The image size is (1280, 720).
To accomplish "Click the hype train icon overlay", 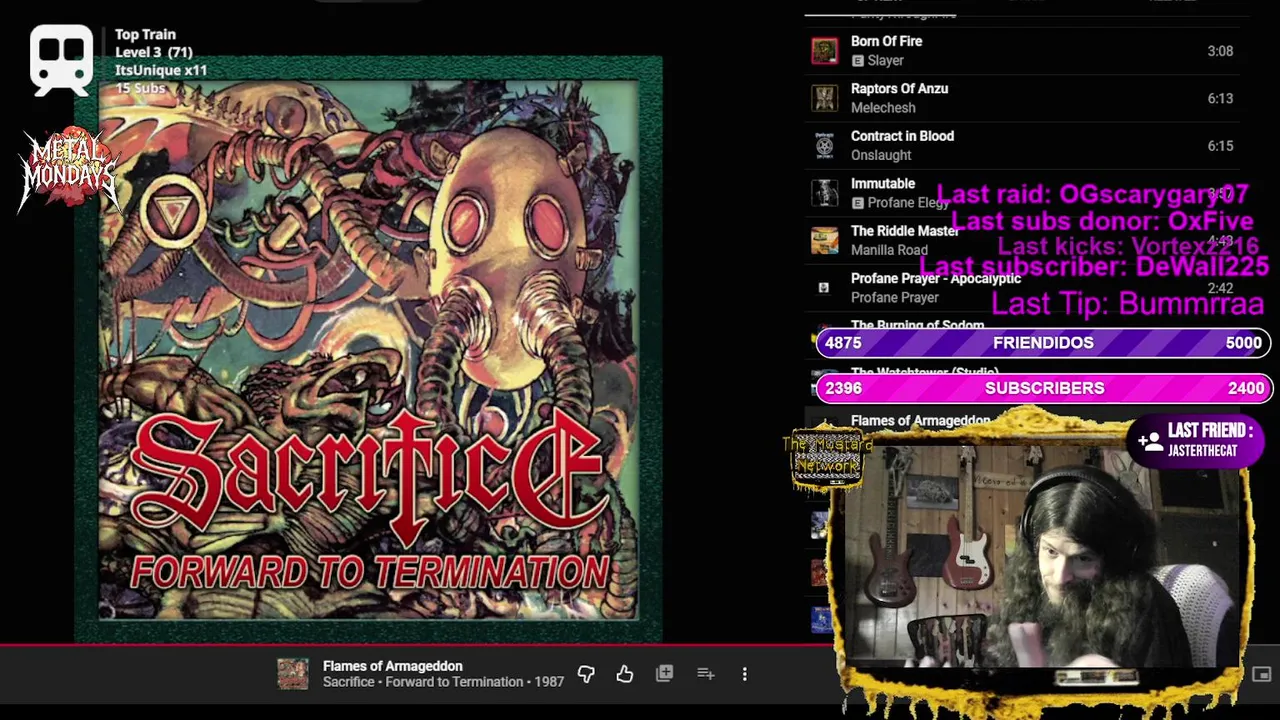I will (x=61, y=60).
